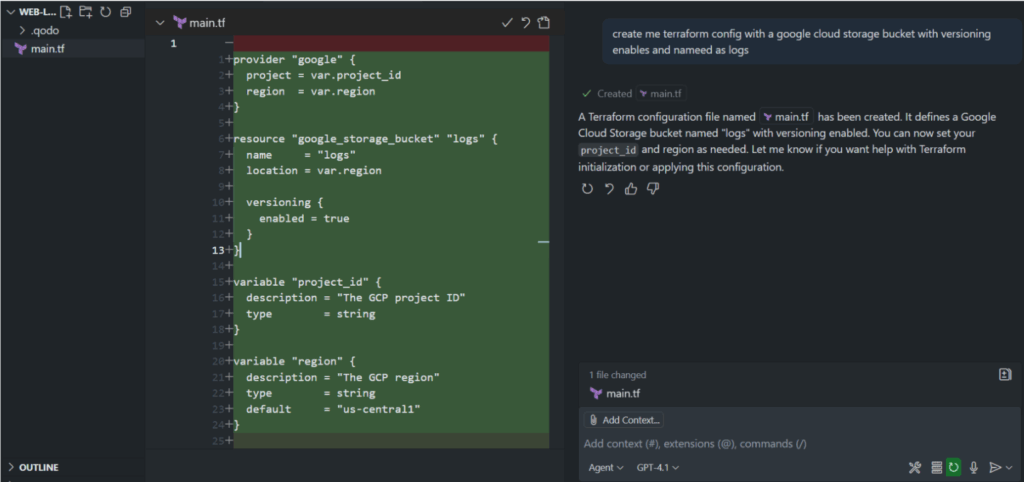Click the New Folder icon in explorer

tap(86, 12)
